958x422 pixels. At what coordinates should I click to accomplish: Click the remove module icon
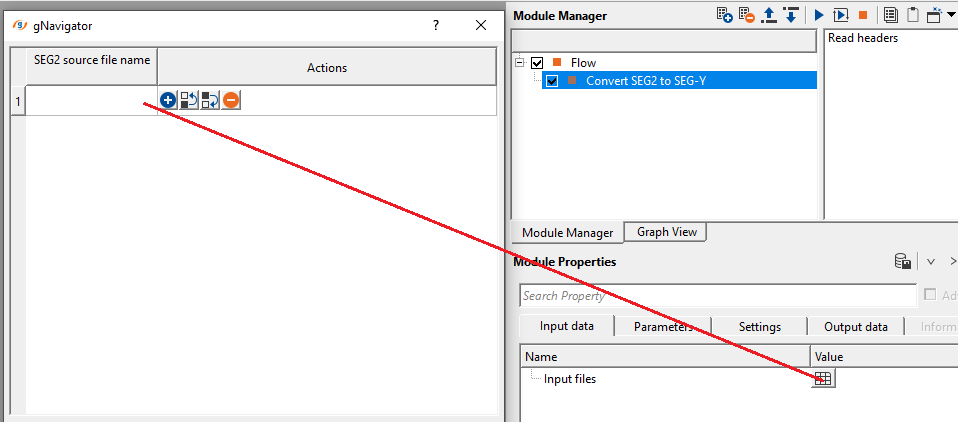(x=747, y=15)
